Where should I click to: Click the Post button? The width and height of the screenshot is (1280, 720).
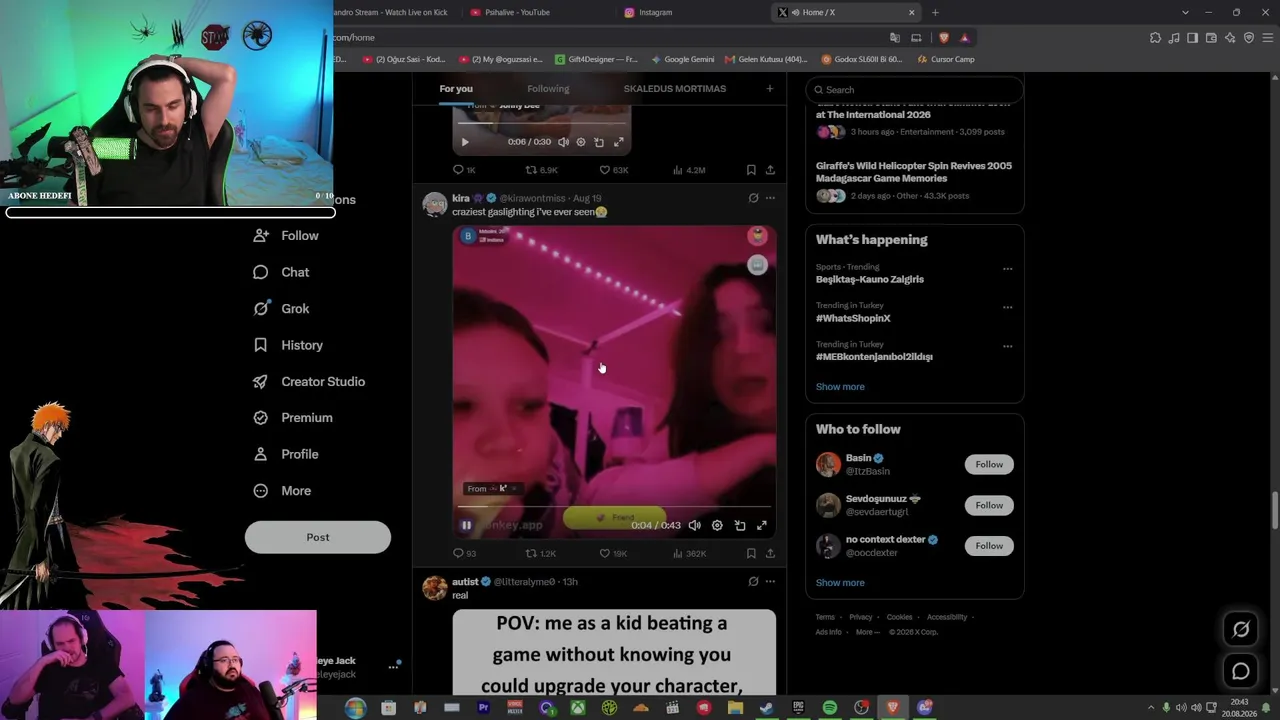318,537
